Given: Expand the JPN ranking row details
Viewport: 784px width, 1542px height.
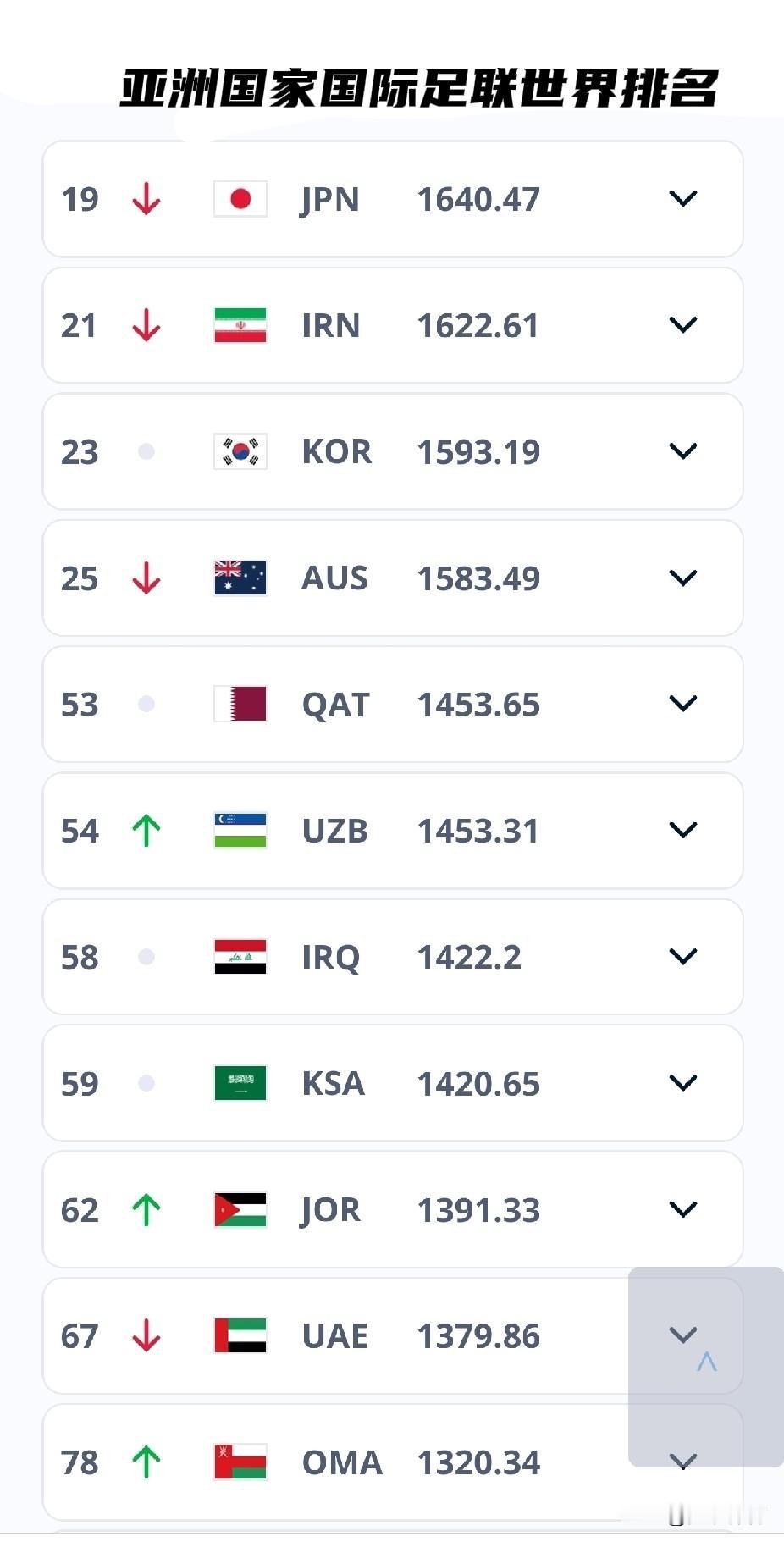Looking at the screenshot, I should (682, 199).
